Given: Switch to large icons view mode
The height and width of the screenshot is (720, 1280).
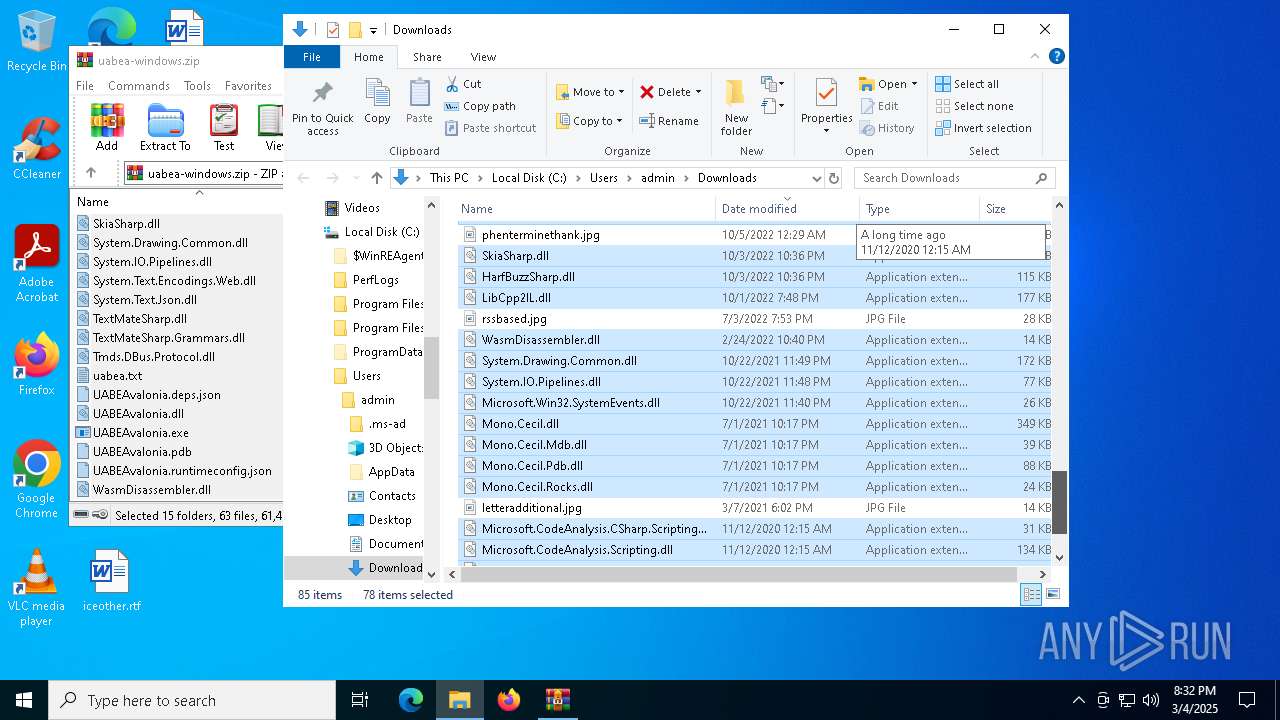Looking at the screenshot, I should coord(1052,595).
